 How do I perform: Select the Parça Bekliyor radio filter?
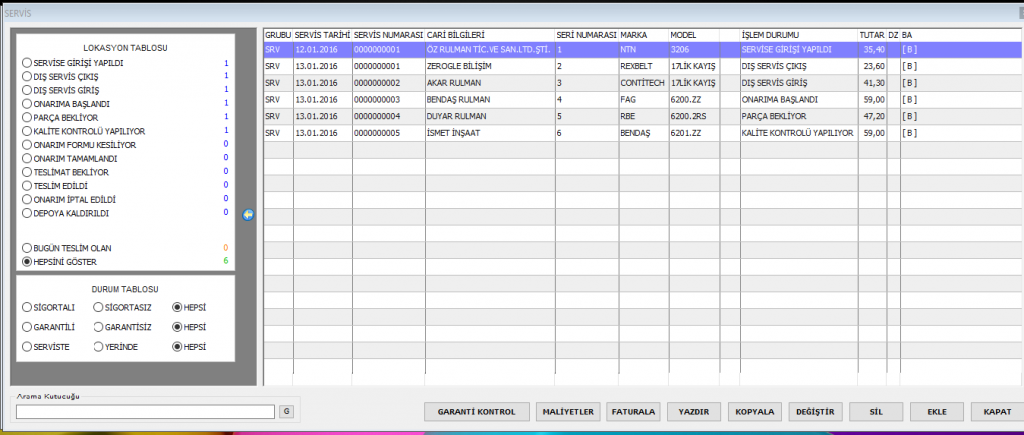coord(27,117)
